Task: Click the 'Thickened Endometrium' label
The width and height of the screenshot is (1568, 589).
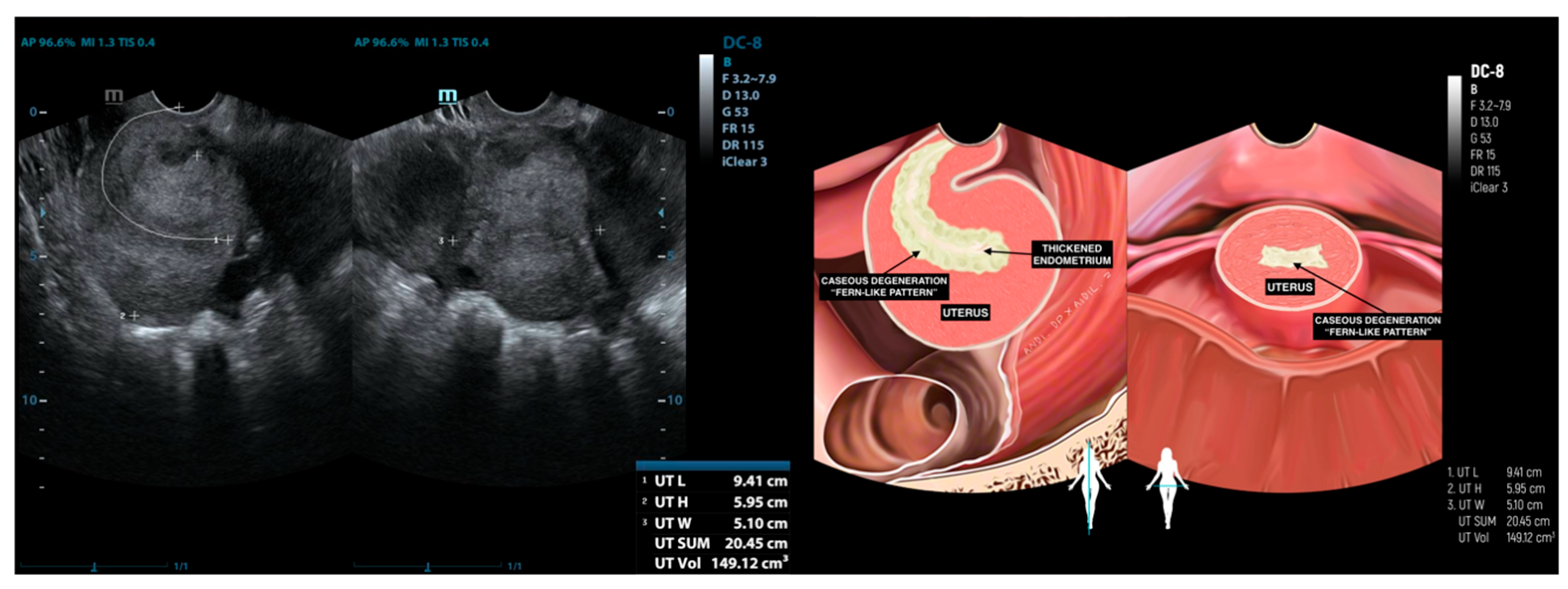Action: coord(1072,254)
